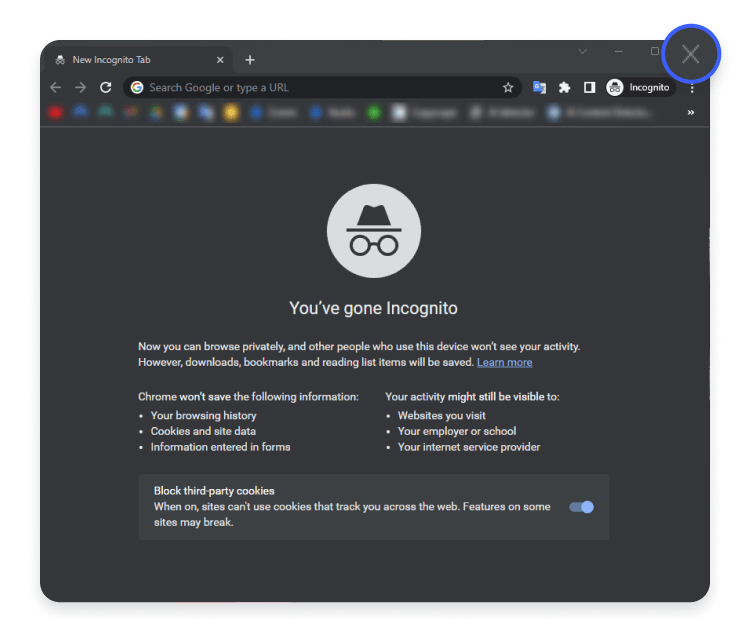
Task: Bookmark this tab with the star icon
Action: click(508, 88)
